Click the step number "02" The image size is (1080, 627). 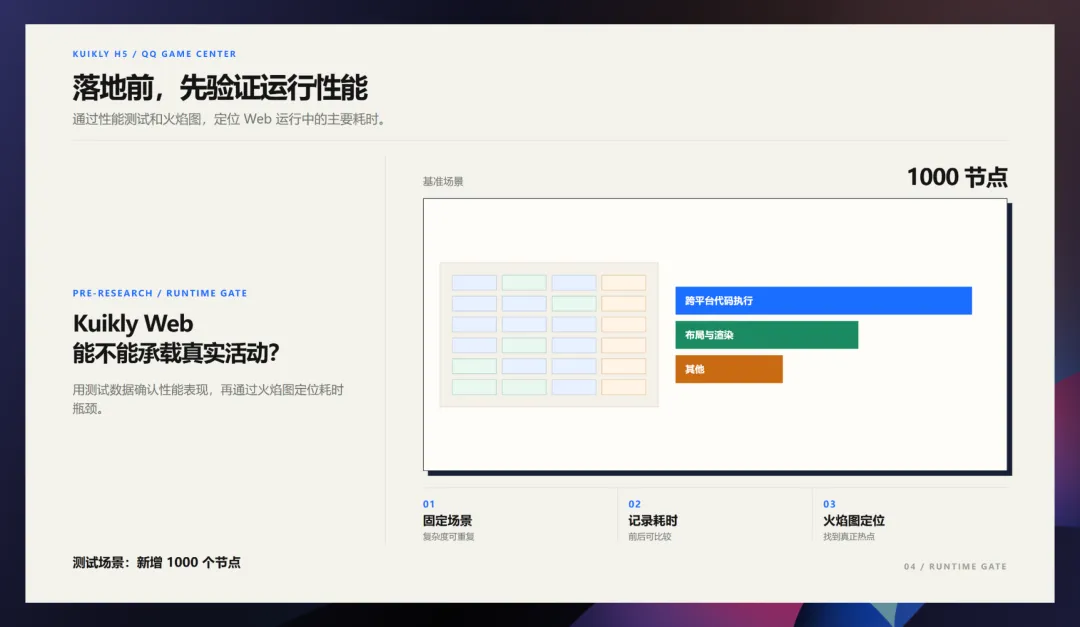(634, 504)
